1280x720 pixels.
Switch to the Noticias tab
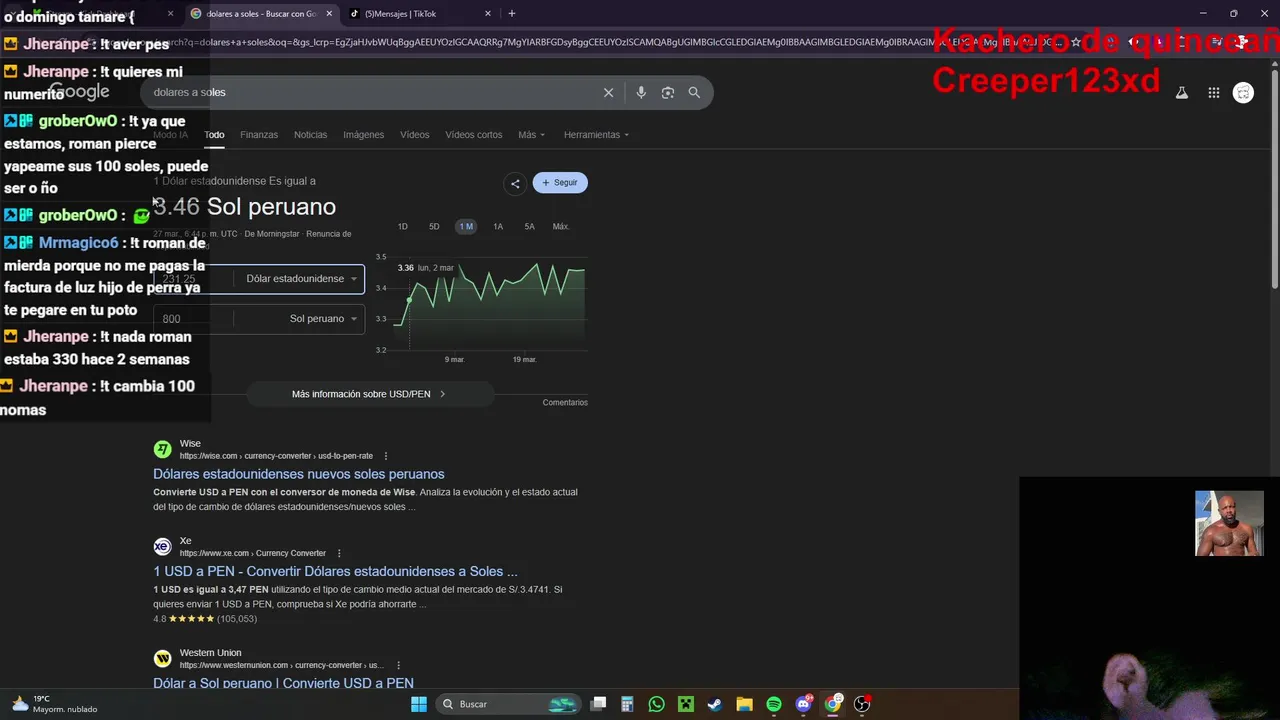point(310,135)
